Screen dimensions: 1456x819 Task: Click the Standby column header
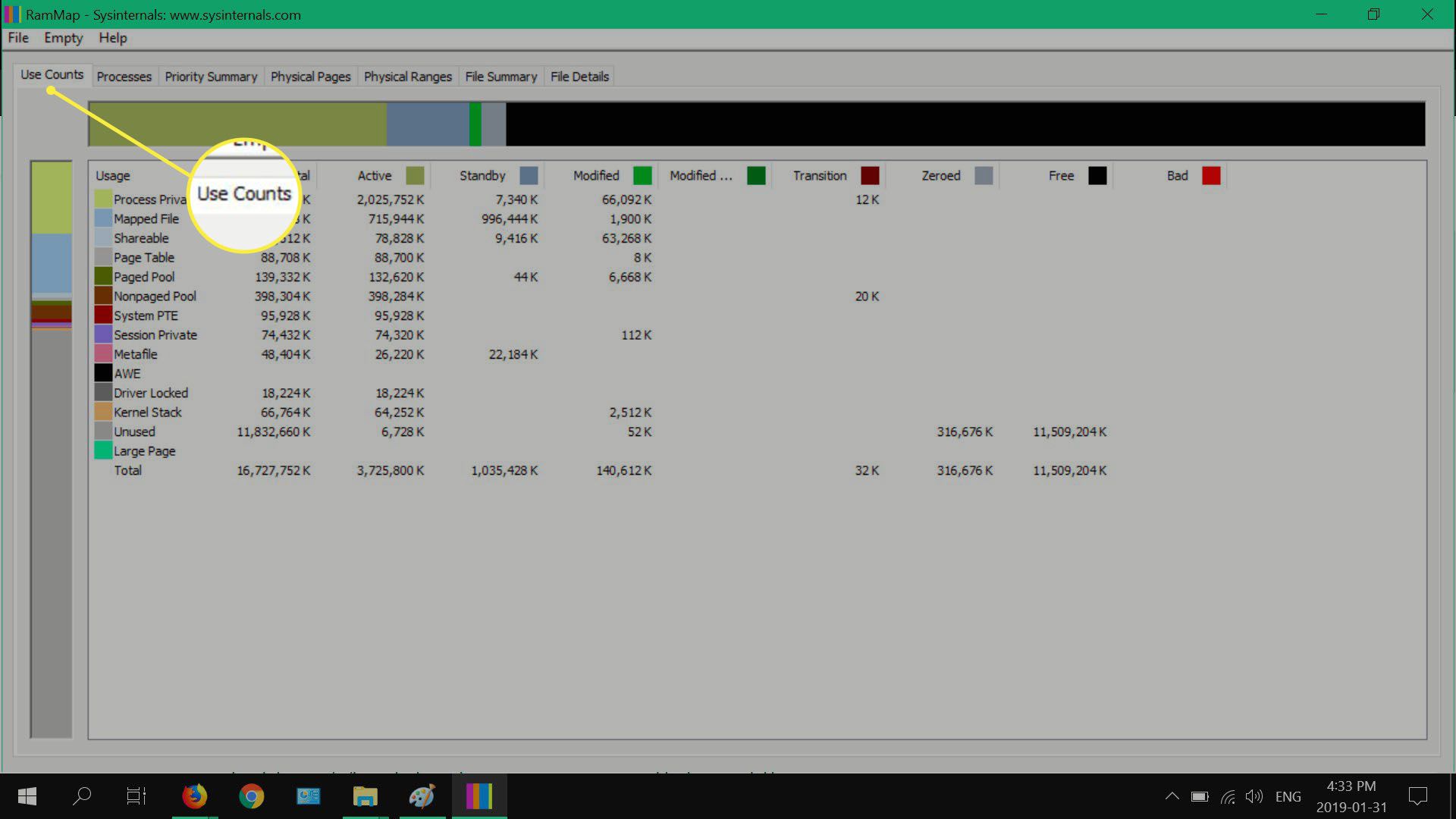(482, 176)
